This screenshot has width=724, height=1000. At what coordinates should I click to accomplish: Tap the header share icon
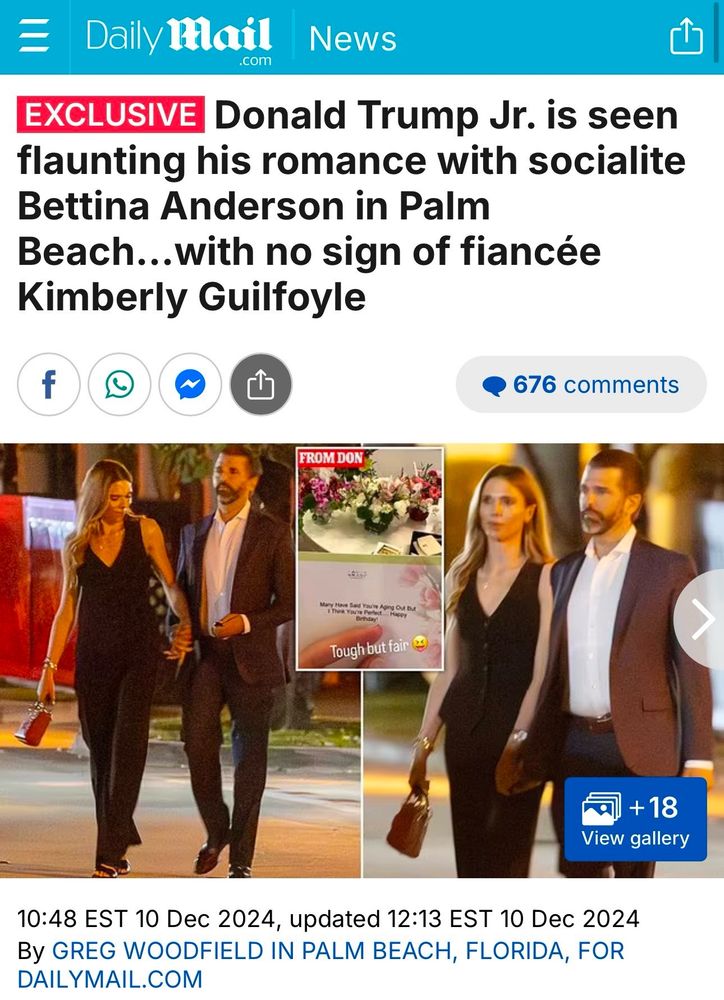tap(686, 36)
